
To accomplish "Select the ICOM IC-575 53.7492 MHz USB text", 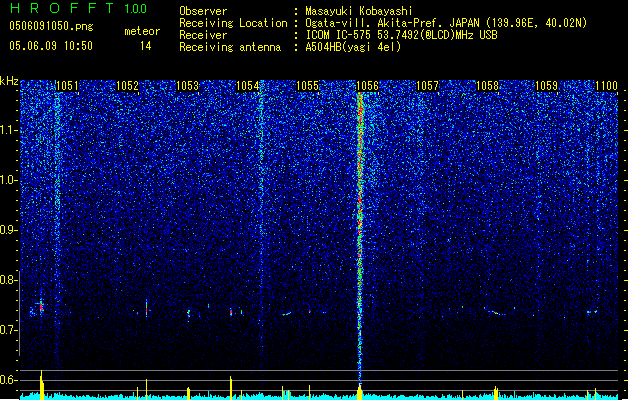I will click(x=402, y=35).
